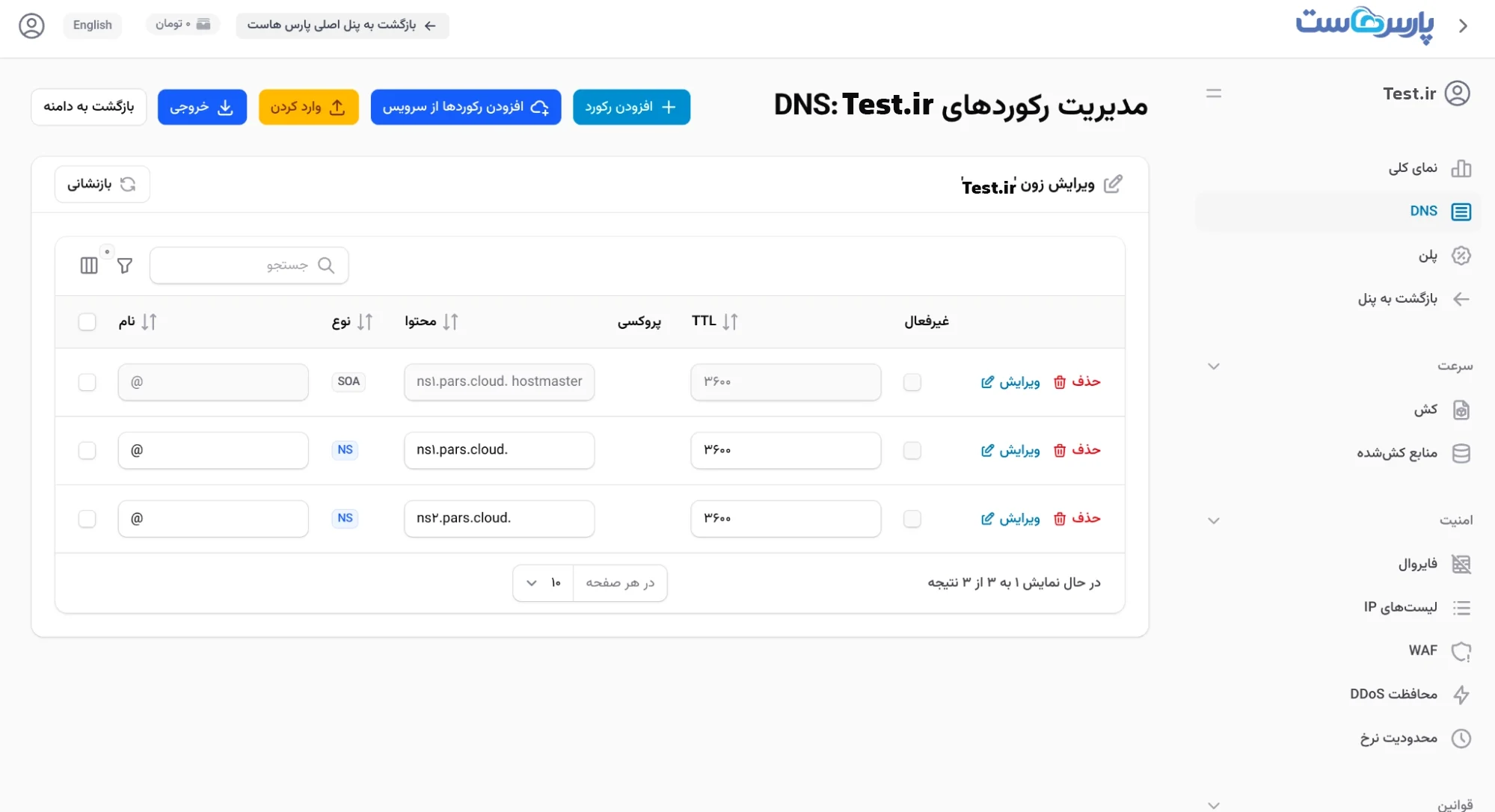Click the Plan badge icon in sidebar
This screenshot has width=1495, height=812.
[1461, 256]
